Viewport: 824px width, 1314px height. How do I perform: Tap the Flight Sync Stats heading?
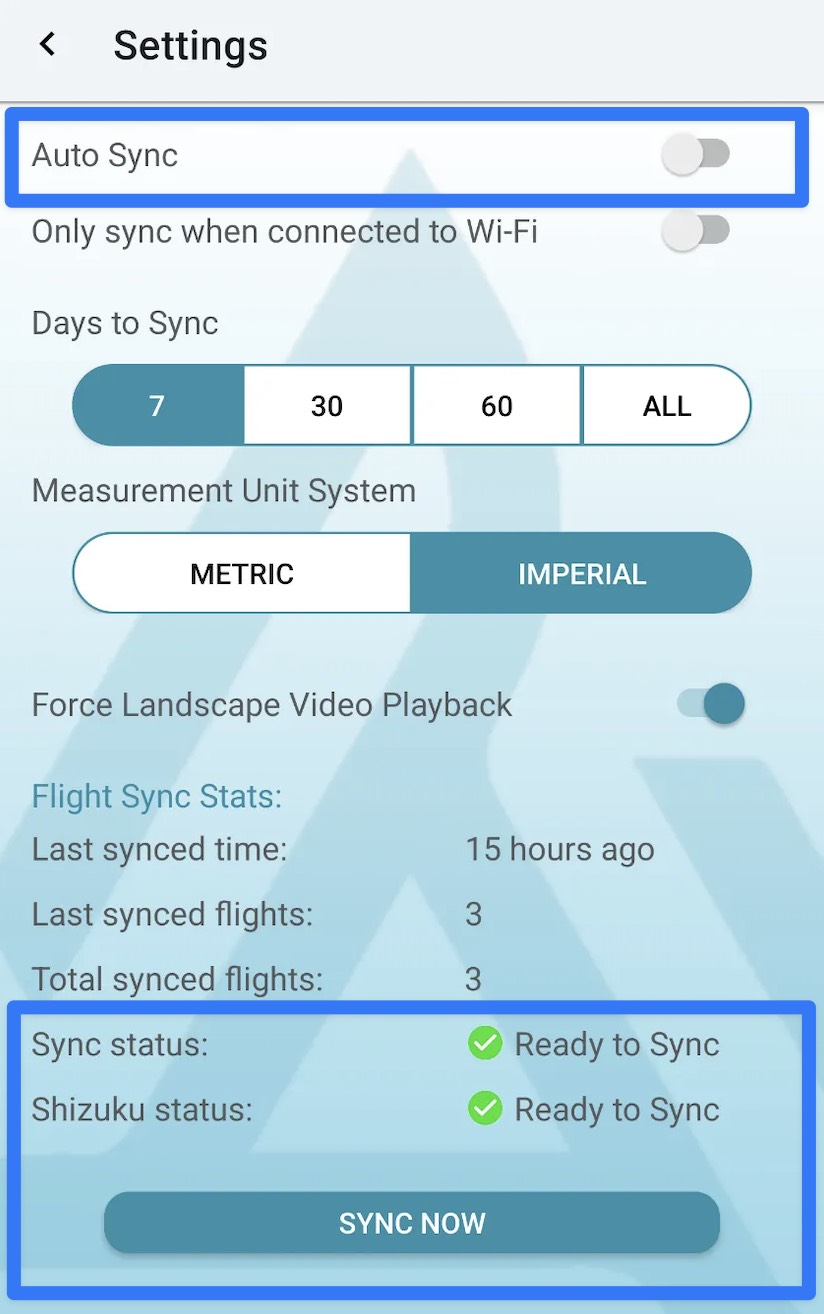[157, 796]
